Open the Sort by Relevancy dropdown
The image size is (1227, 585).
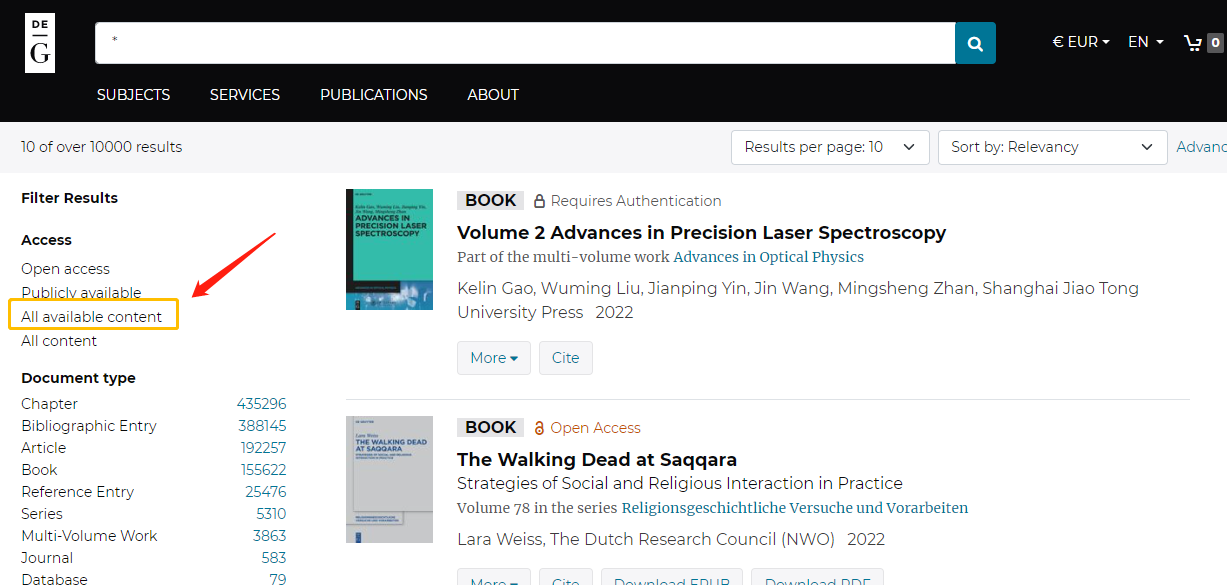click(1051, 147)
